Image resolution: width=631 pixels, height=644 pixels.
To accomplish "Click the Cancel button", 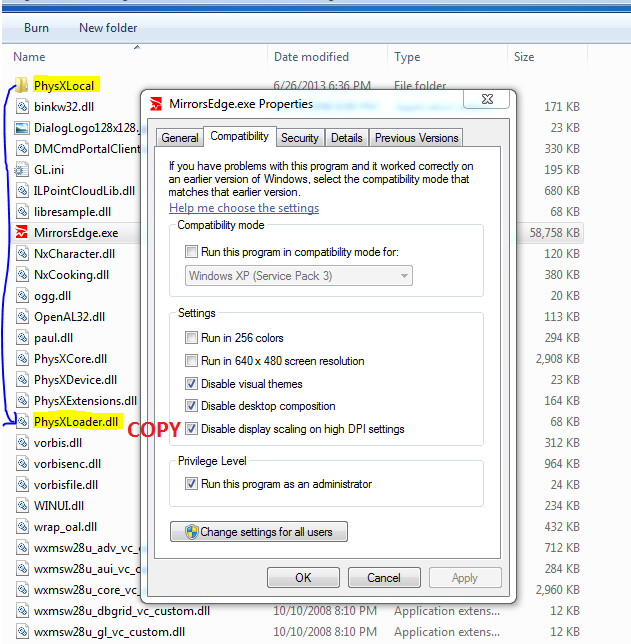I will [x=384, y=577].
